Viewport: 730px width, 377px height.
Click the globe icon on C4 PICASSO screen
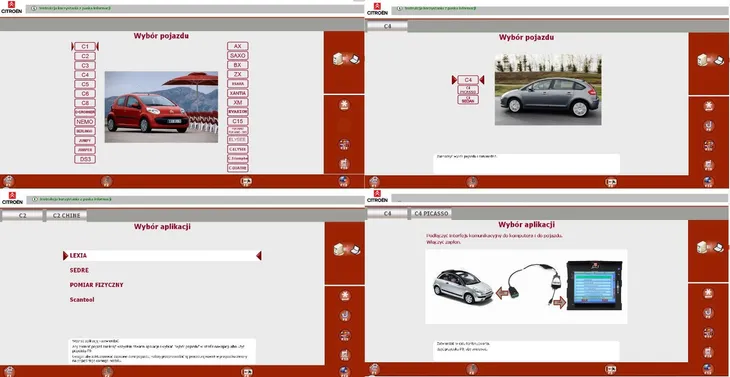tap(709, 369)
